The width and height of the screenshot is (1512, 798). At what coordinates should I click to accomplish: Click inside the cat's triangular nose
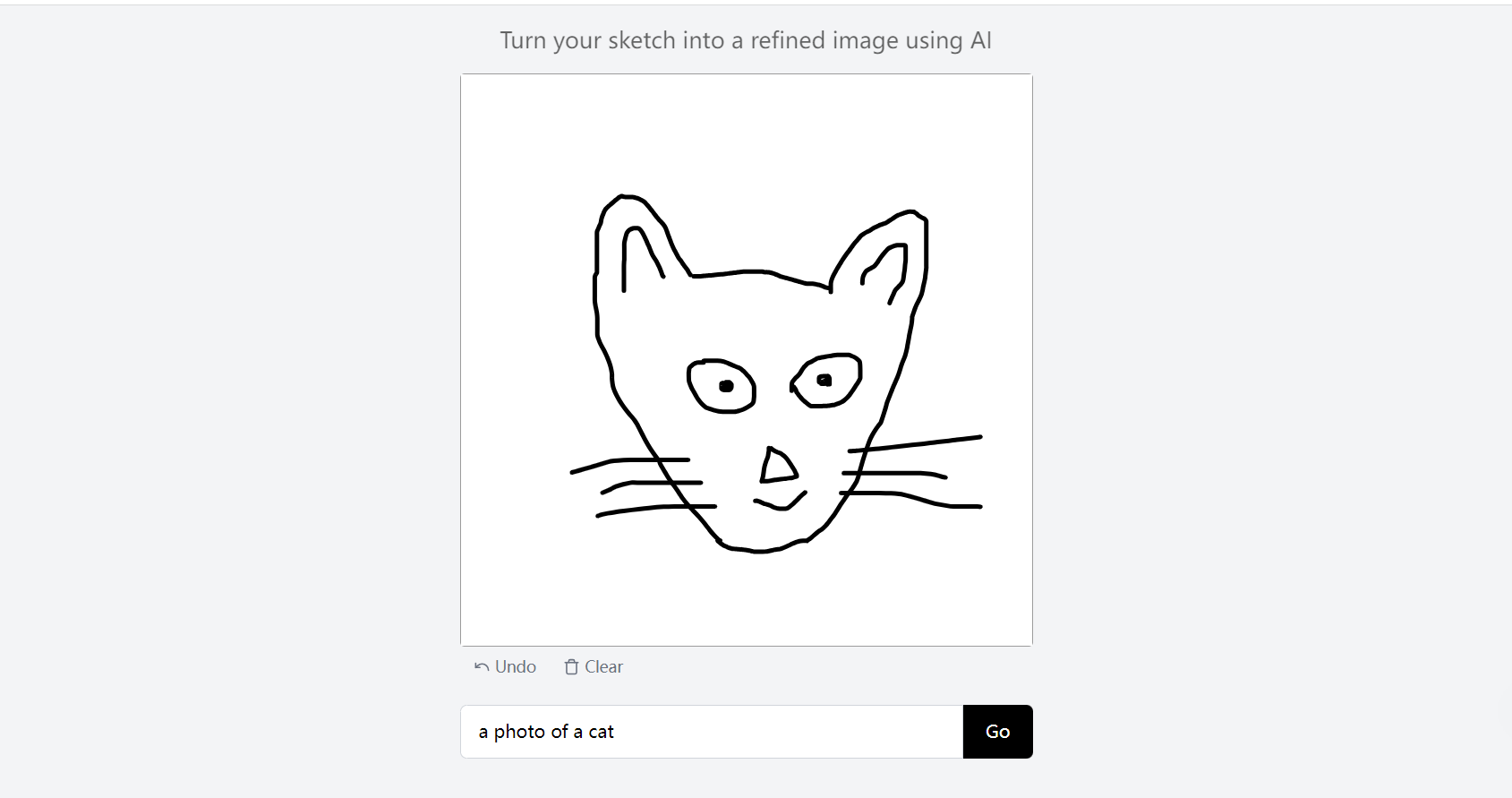pyautogui.click(x=776, y=468)
